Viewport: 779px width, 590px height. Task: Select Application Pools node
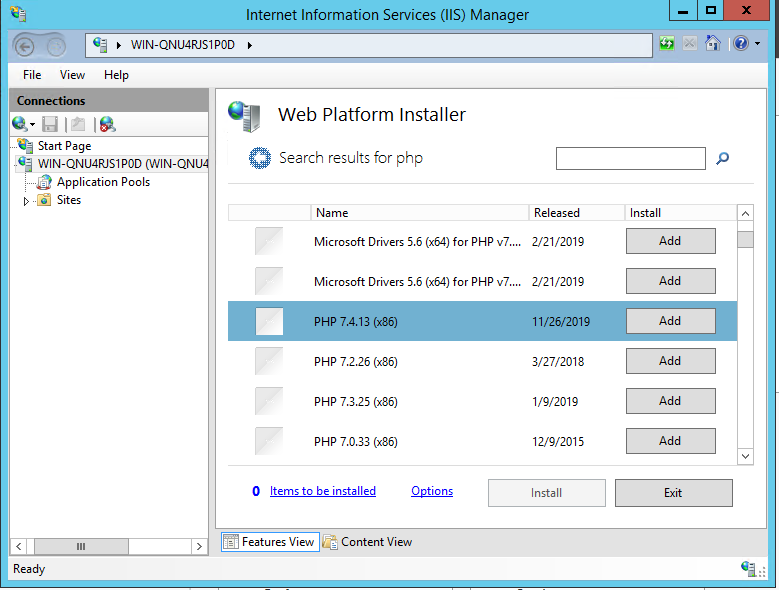point(103,182)
